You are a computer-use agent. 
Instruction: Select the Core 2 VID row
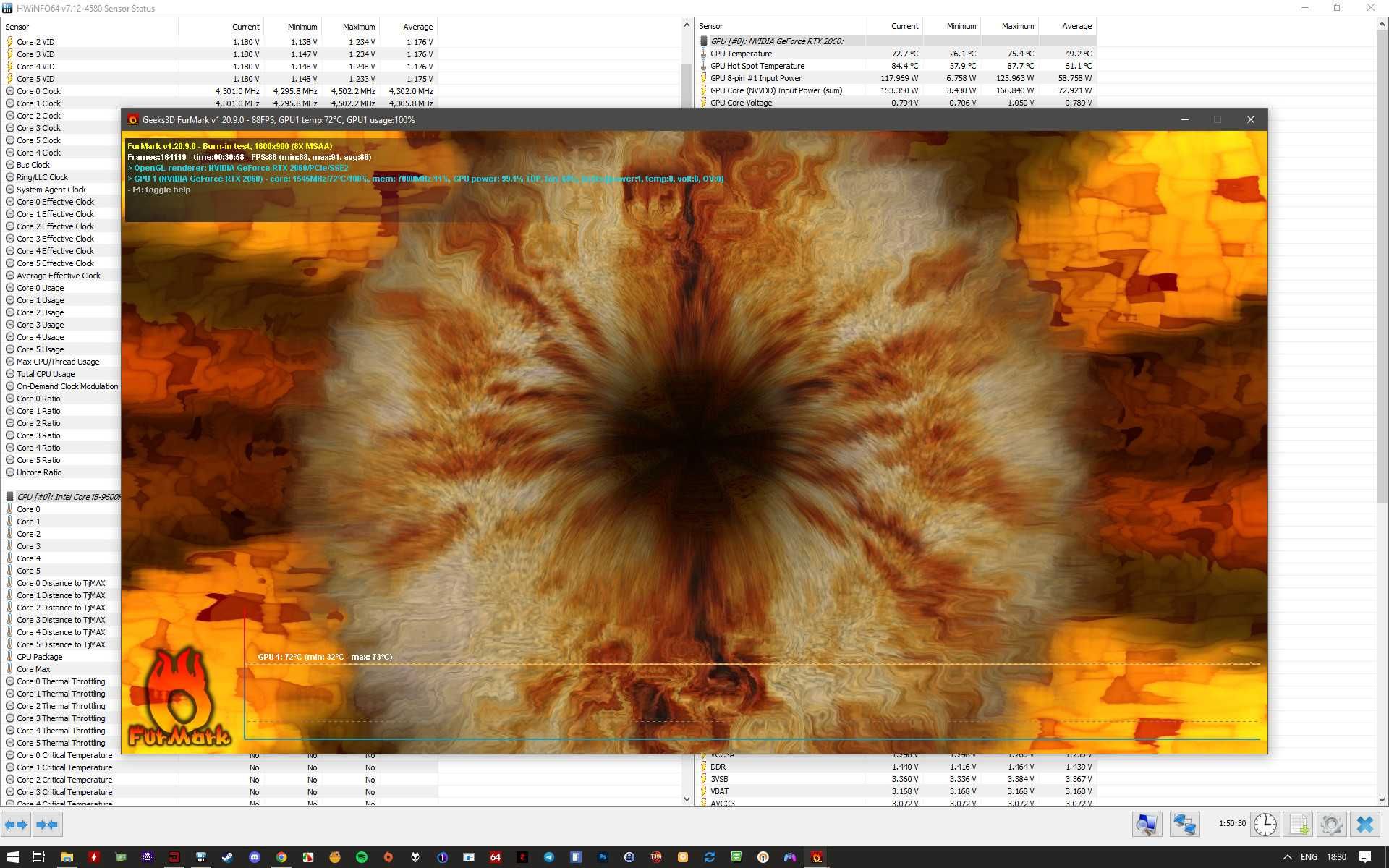coord(219,42)
